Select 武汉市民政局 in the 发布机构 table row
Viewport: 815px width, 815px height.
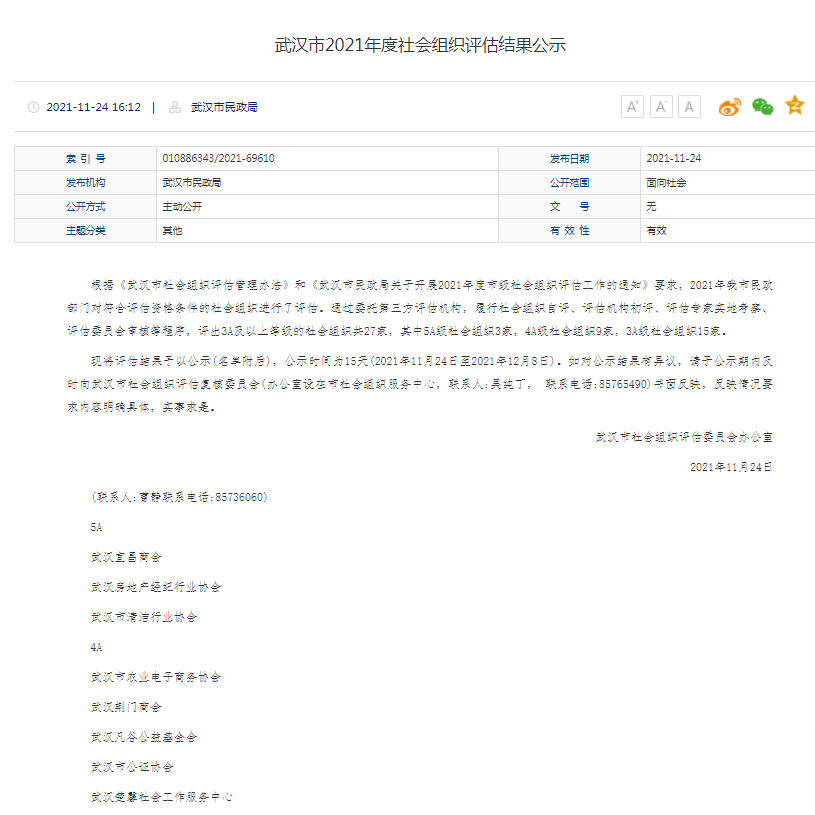pyautogui.click(x=192, y=182)
